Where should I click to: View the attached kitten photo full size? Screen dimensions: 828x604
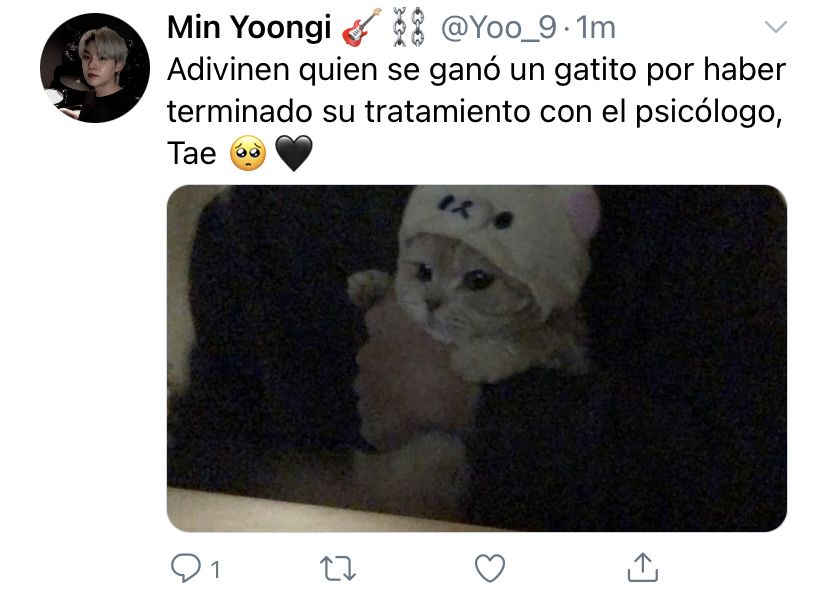click(477, 358)
